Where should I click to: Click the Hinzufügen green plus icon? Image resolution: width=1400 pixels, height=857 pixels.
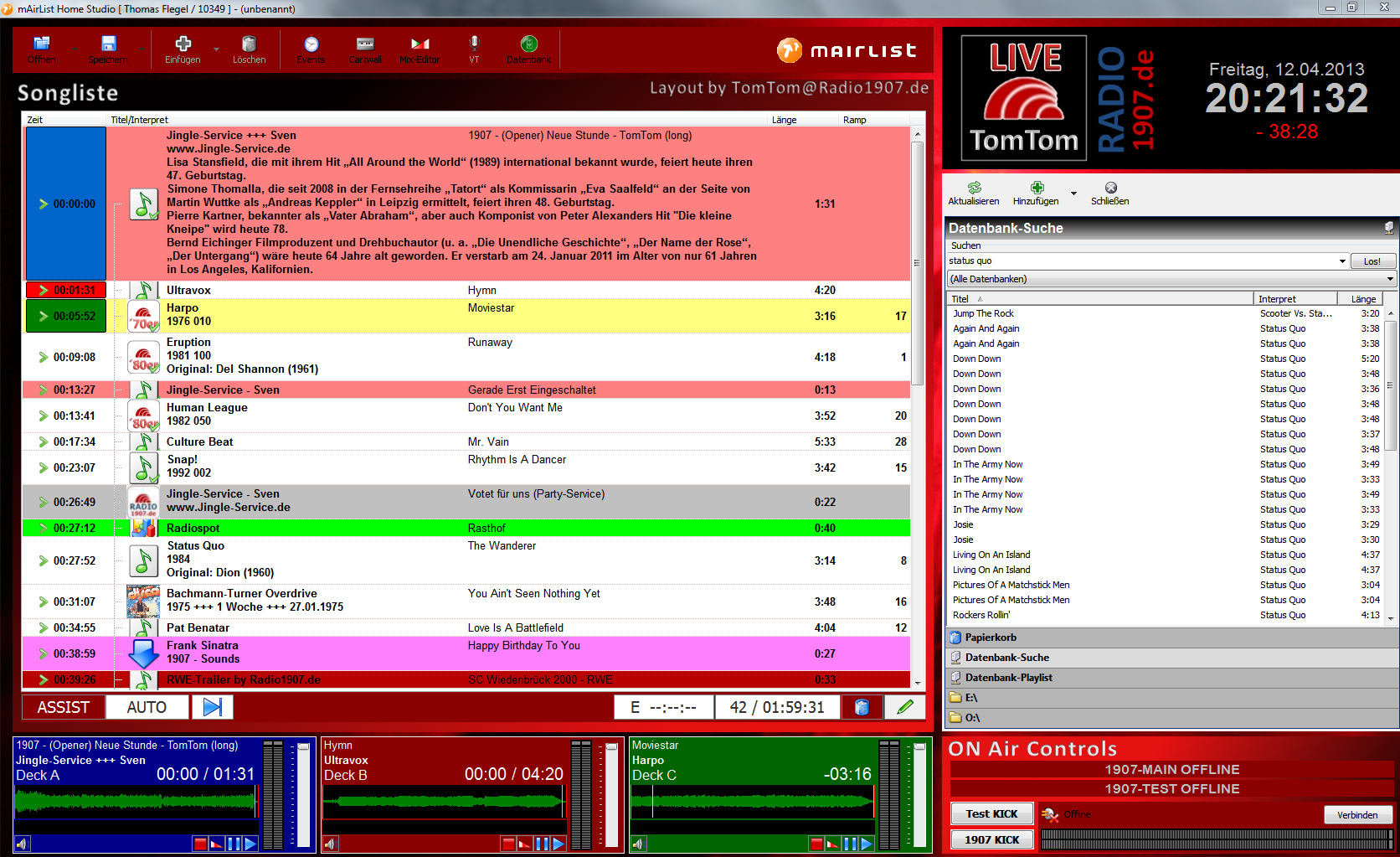pyautogui.click(x=1037, y=188)
